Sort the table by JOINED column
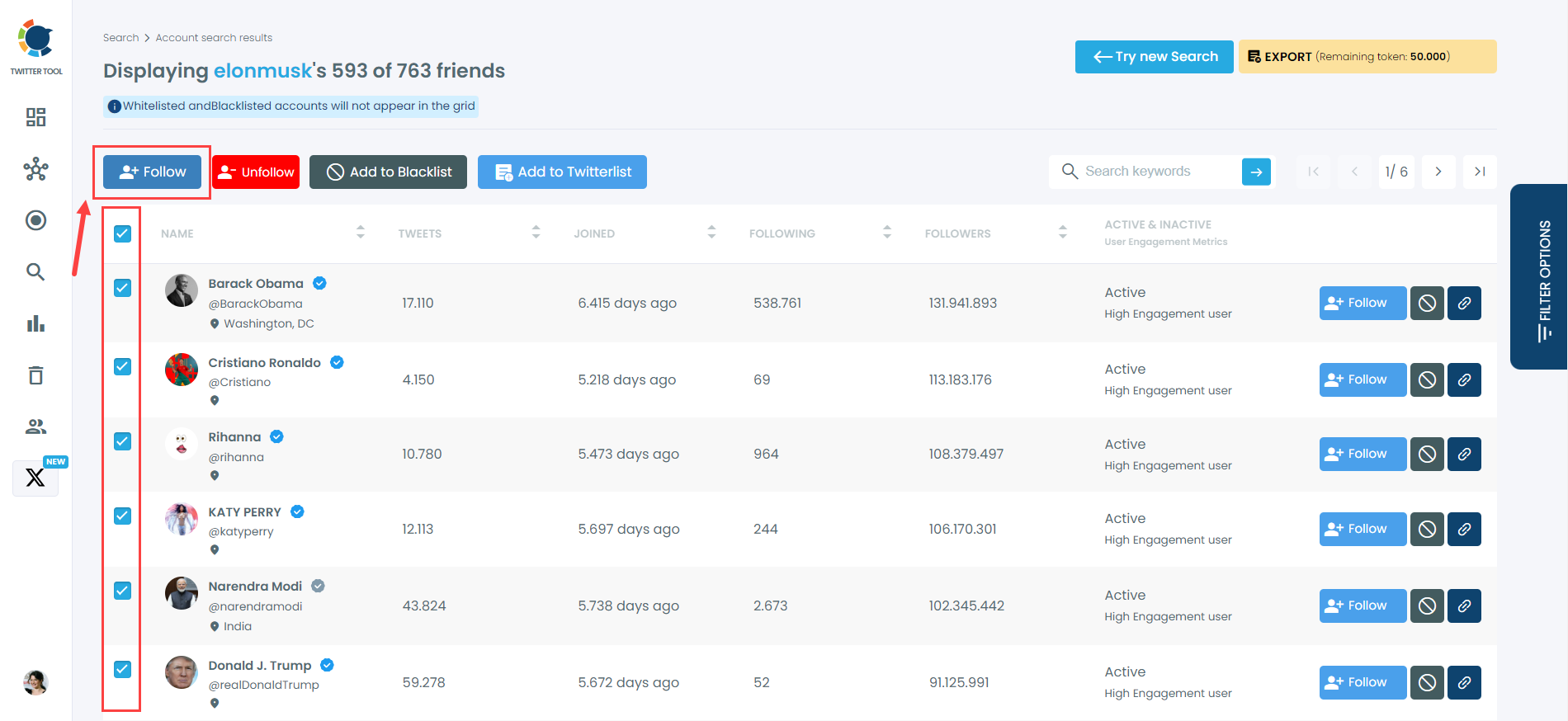This screenshot has height=721, width=1568. 711,233
